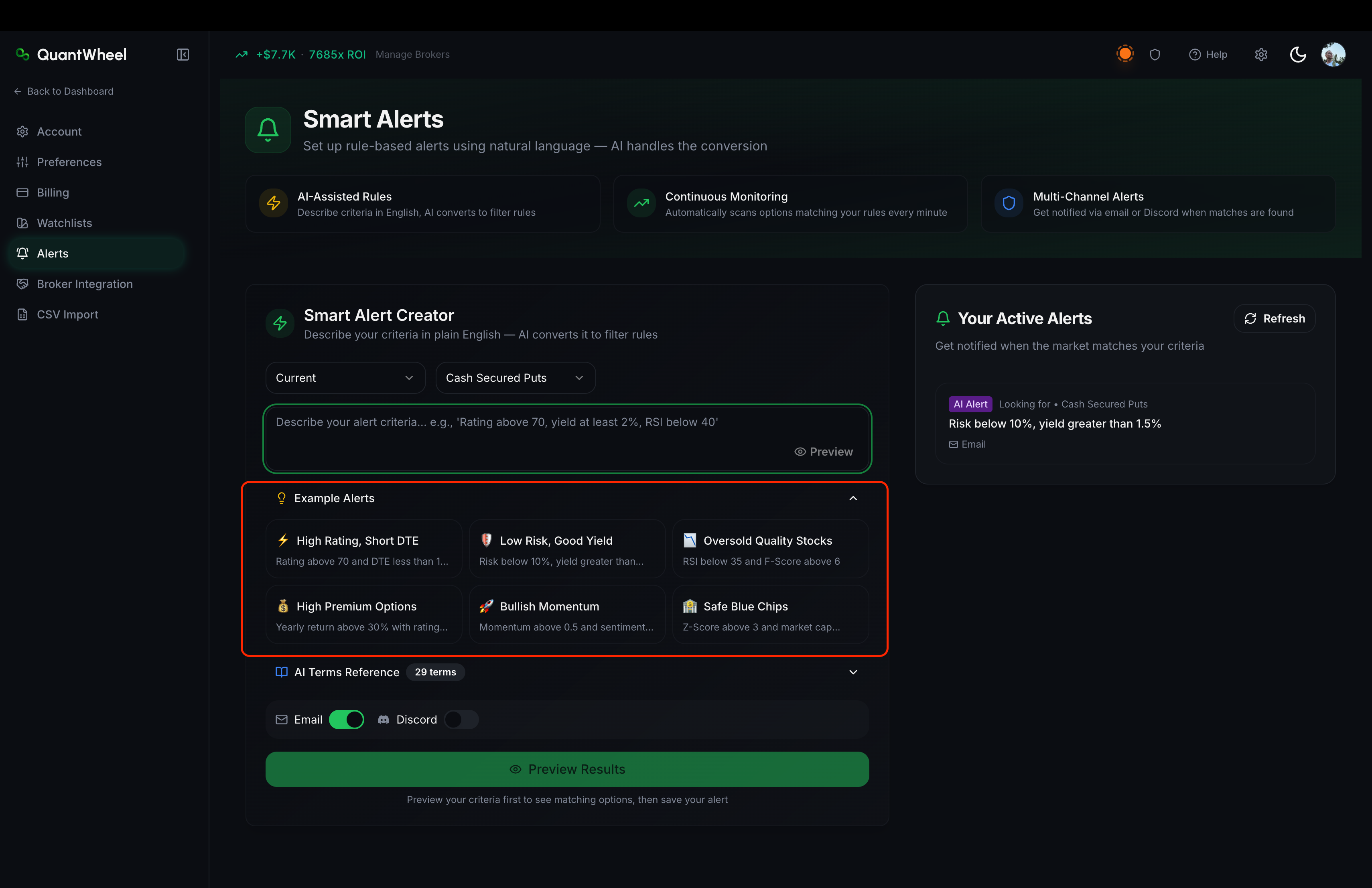Open the Cash Secured Puts dropdown

pyautogui.click(x=516, y=377)
